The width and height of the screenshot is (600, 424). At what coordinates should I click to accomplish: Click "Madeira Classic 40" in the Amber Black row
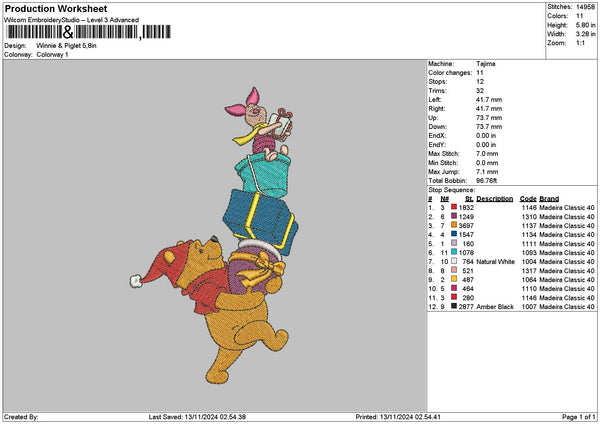click(567, 307)
